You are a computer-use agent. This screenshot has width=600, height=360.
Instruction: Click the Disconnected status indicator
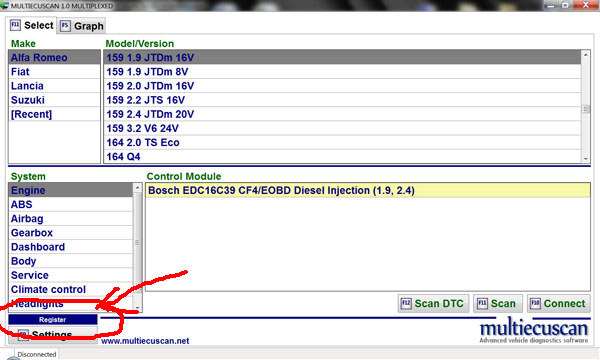click(x=37, y=354)
